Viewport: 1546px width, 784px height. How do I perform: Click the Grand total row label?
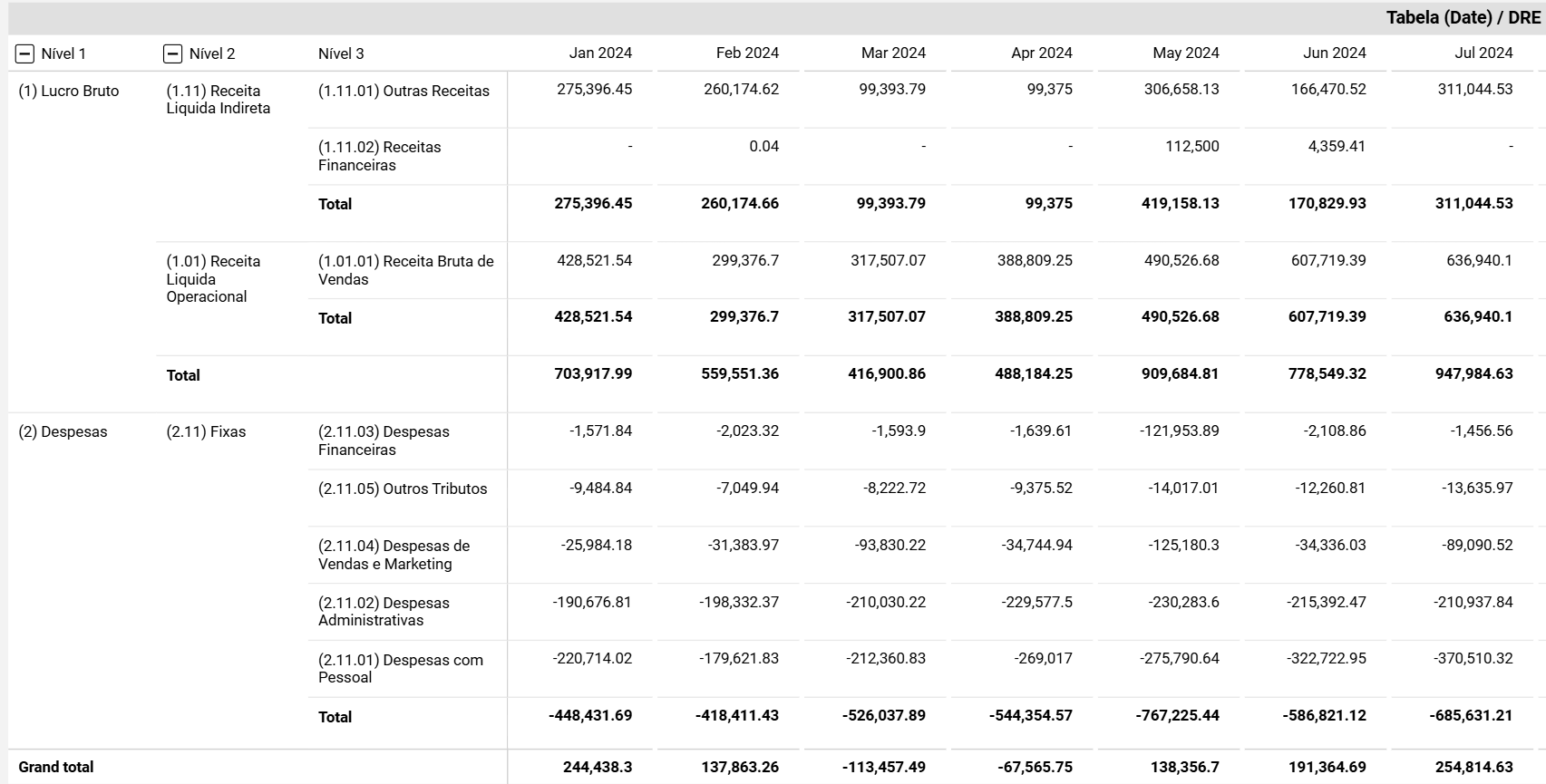coord(56,768)
